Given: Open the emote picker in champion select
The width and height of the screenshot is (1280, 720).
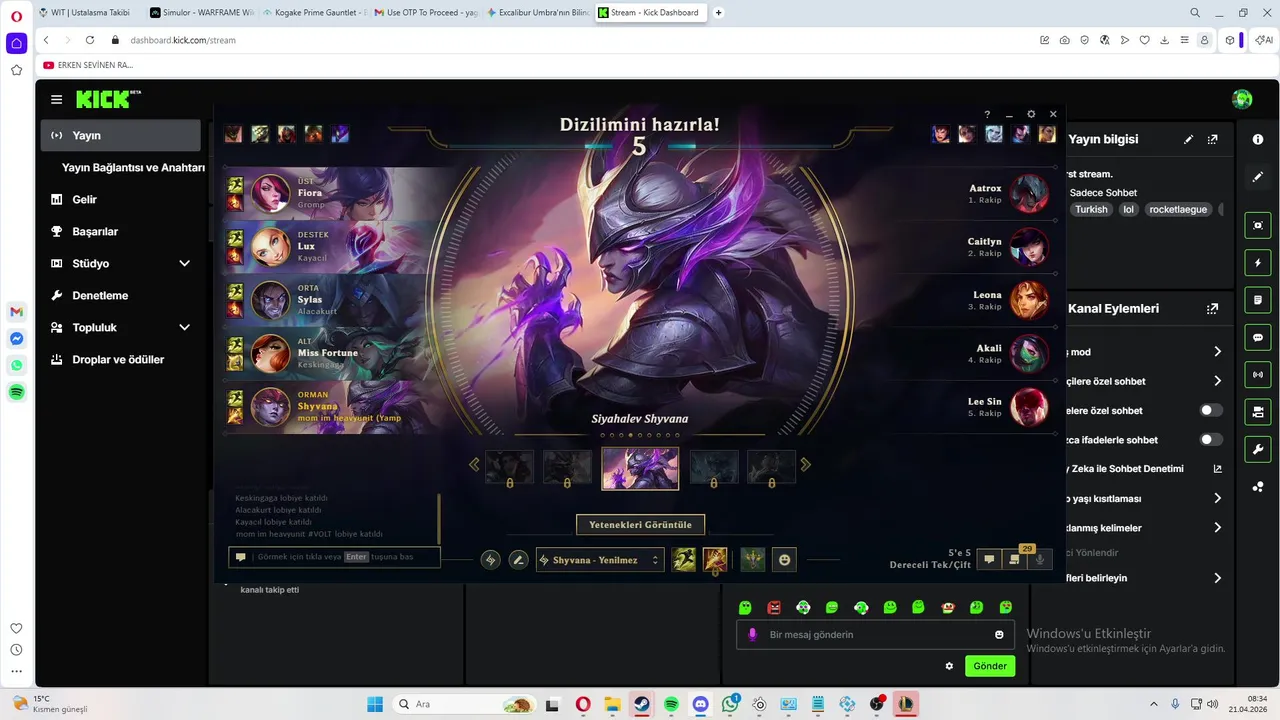Looking at the screenshot, I should pos(785,560).
